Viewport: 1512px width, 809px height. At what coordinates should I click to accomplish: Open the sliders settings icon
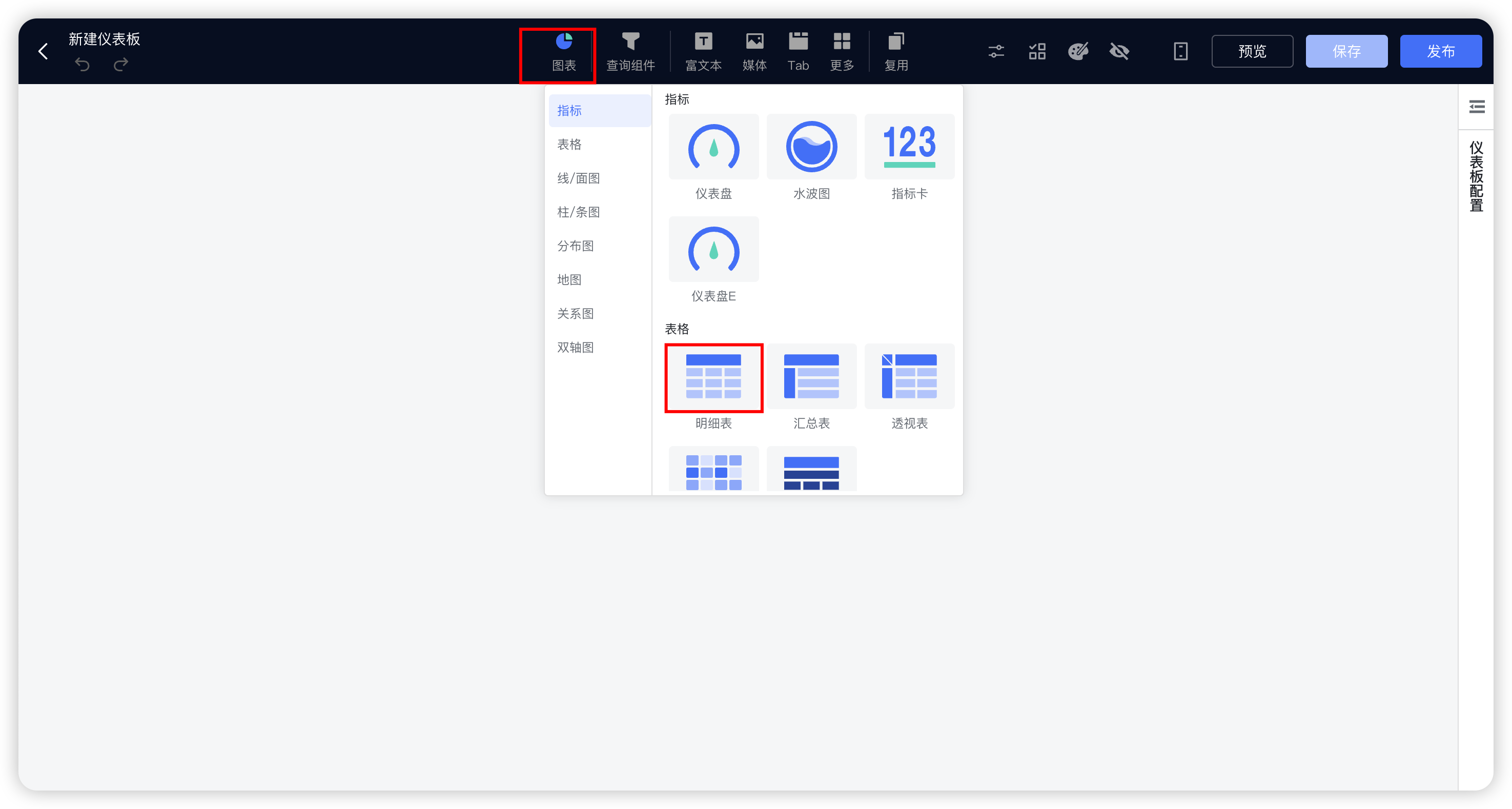point(996,52)
